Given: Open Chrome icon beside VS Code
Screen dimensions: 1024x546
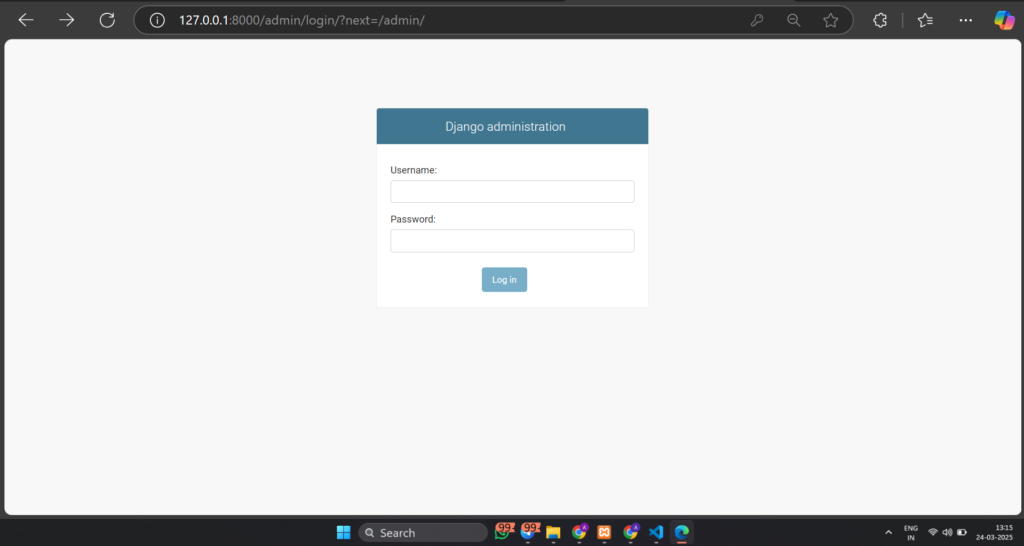Looking at the screenshot, I should pyautogui.click(x=630, y=532).
